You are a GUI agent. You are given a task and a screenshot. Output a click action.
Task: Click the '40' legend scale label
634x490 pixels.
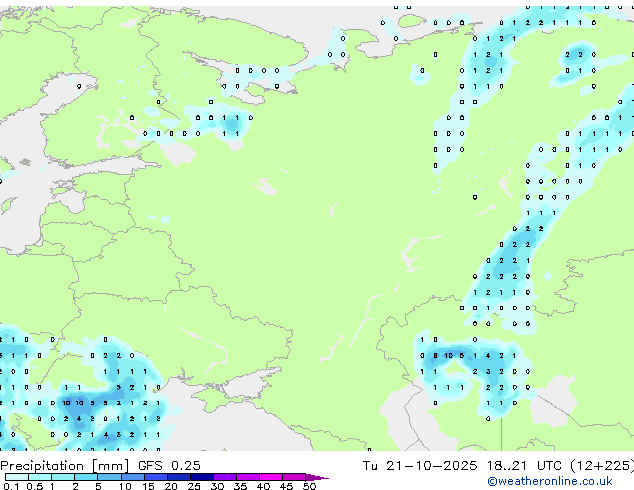[263, 486]
